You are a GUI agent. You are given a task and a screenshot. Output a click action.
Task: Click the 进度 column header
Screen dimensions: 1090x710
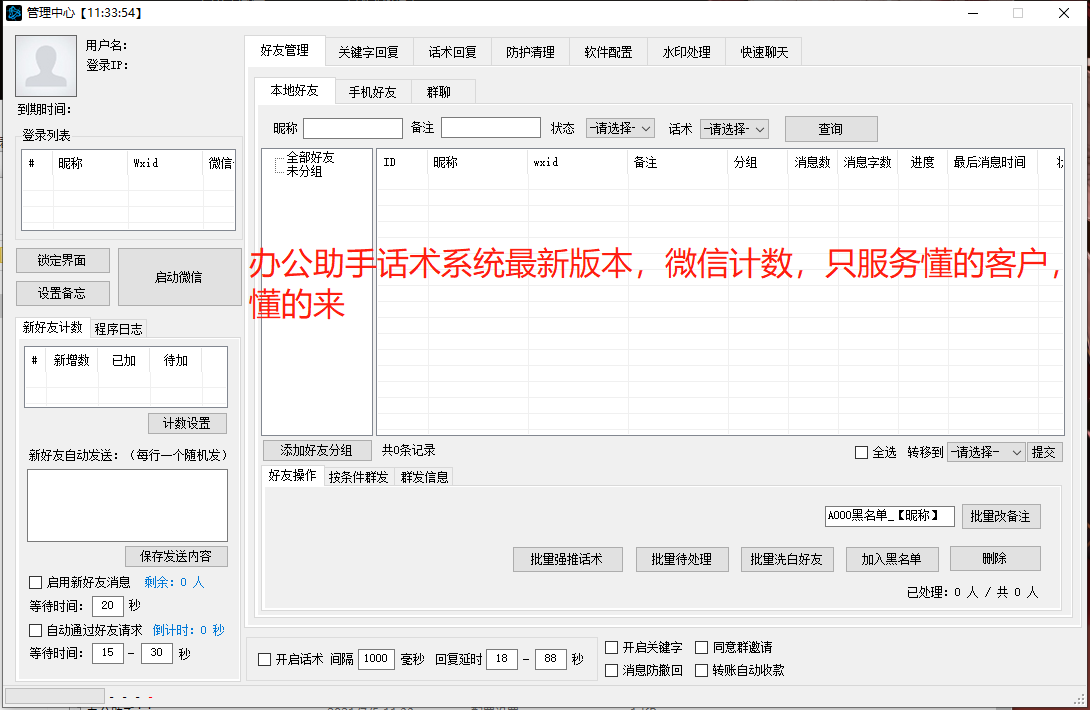tap(922, 162)
